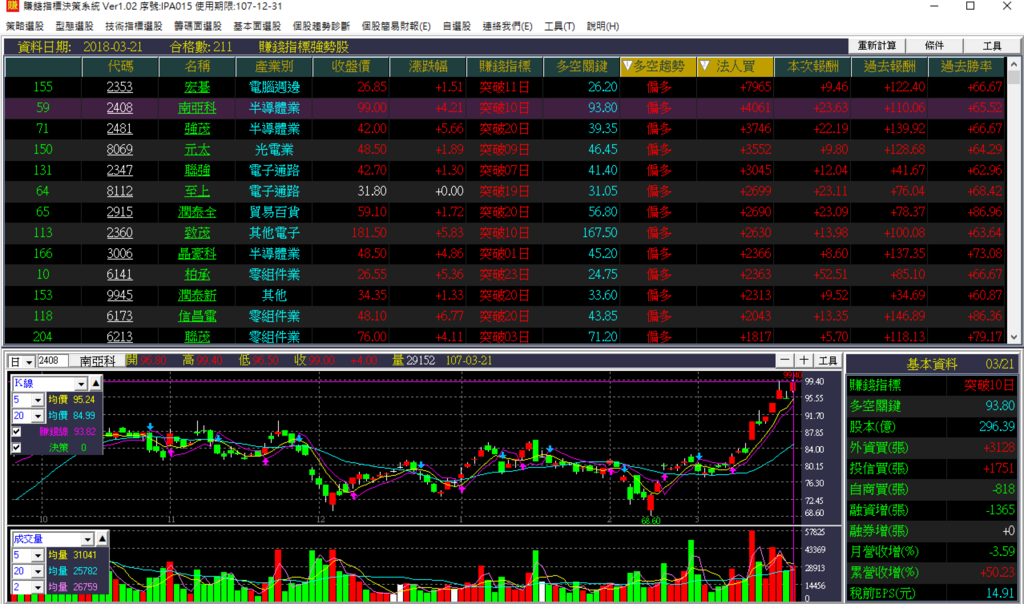This screenshot has width=1024, height=604.
Task: Open stock code 2353 link
Action: [120, 87]
